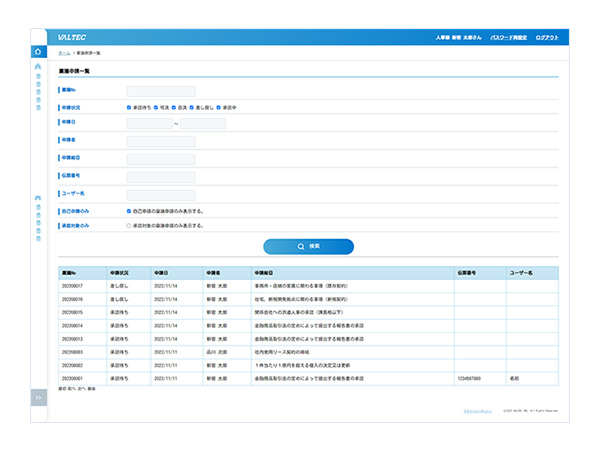Click the first group icon in the sidebar
600x450 pixels.
tap(38, 67)
